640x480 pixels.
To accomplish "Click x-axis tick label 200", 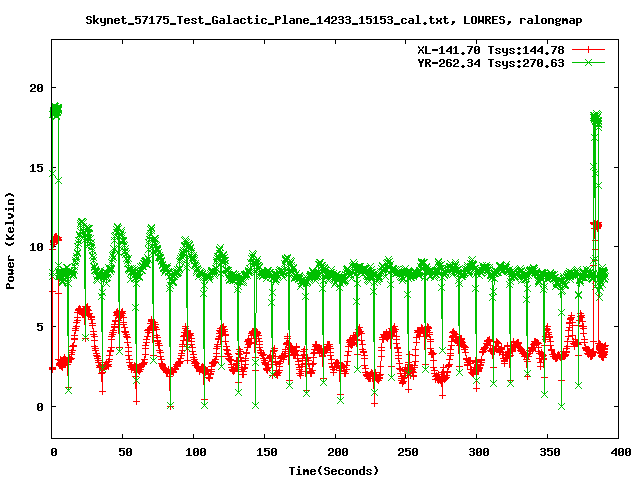I will [x=338, y=452].
